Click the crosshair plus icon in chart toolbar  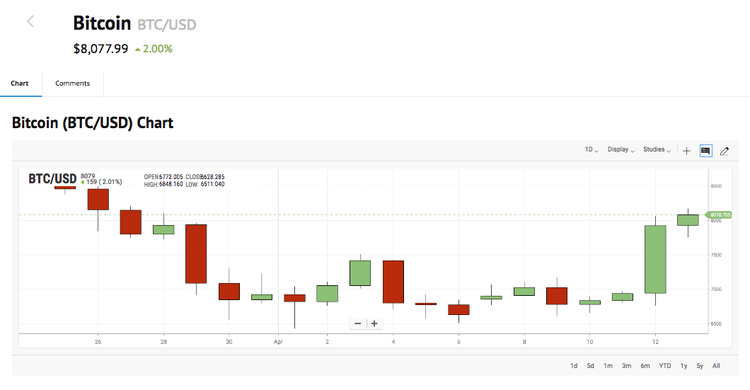[686, 151]
